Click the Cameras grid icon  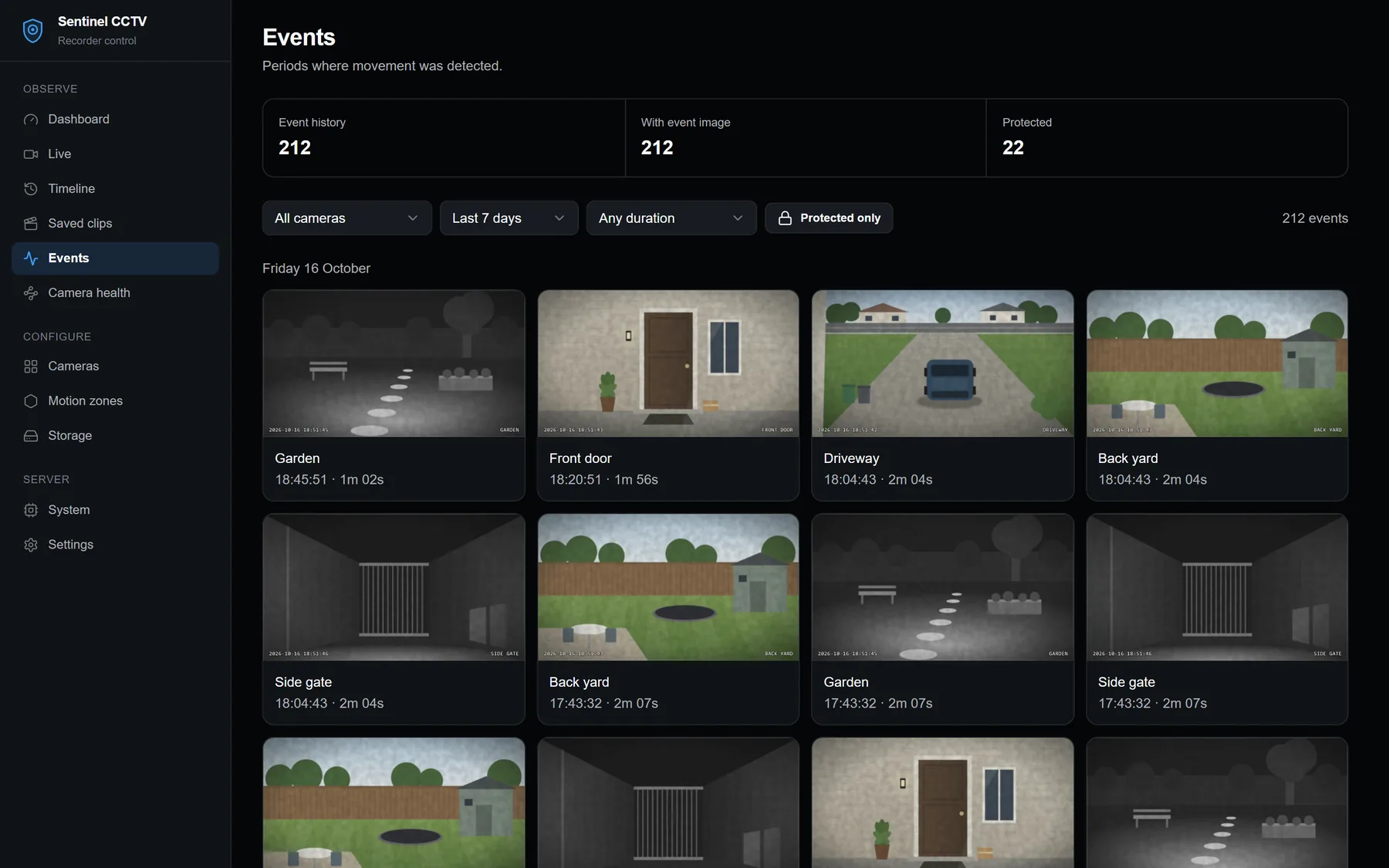31,366
